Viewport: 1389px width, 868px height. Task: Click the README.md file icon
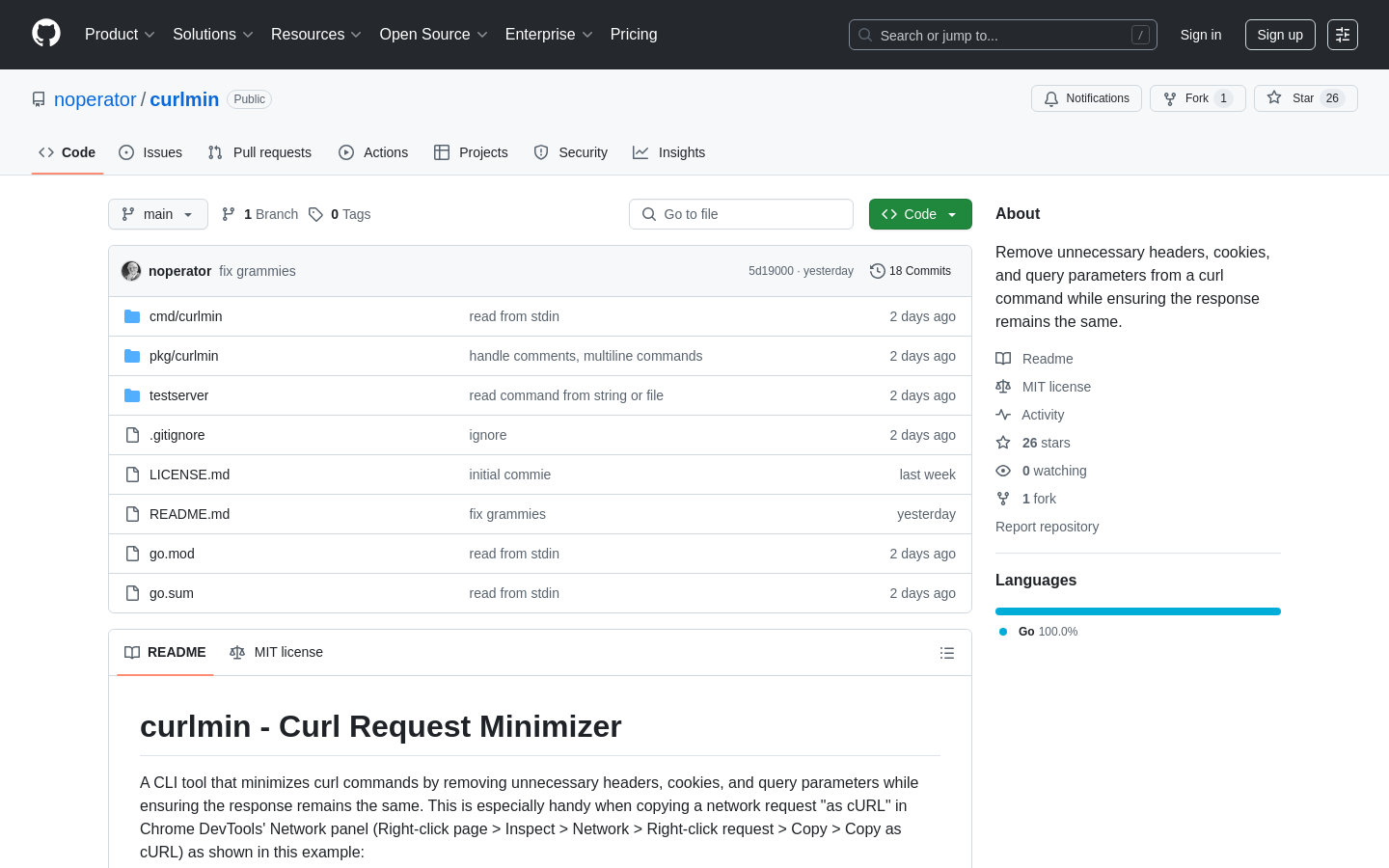tap(132, 514)
